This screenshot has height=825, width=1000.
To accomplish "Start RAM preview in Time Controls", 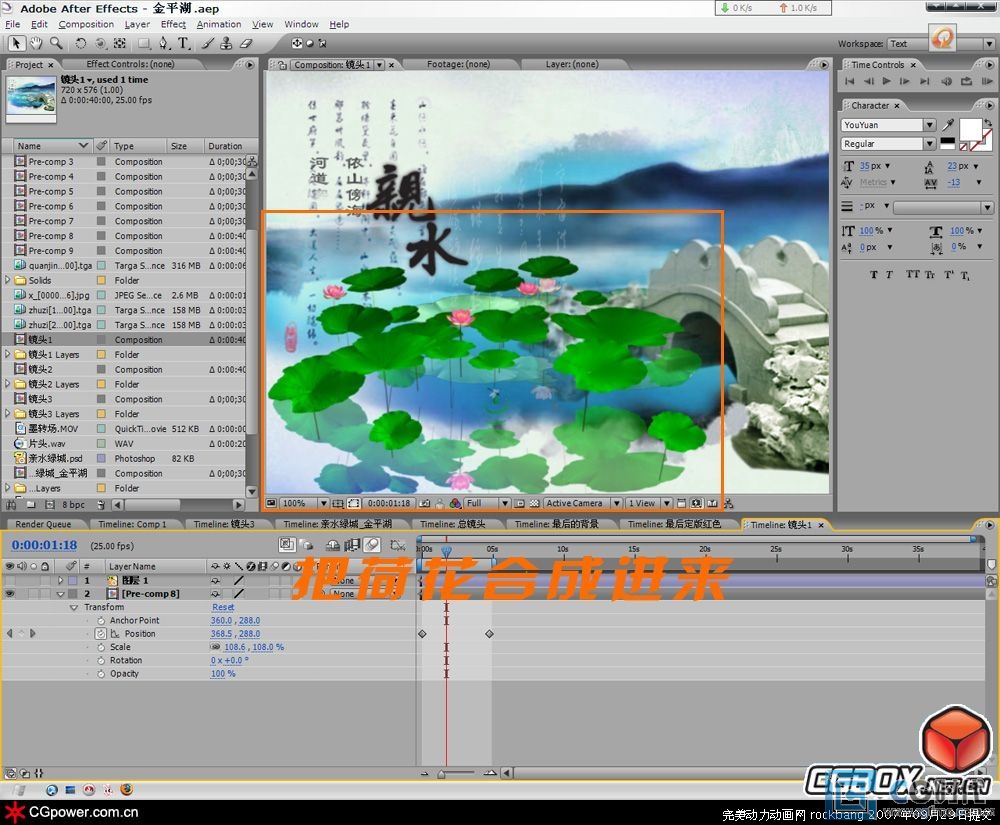I will 986,81.
